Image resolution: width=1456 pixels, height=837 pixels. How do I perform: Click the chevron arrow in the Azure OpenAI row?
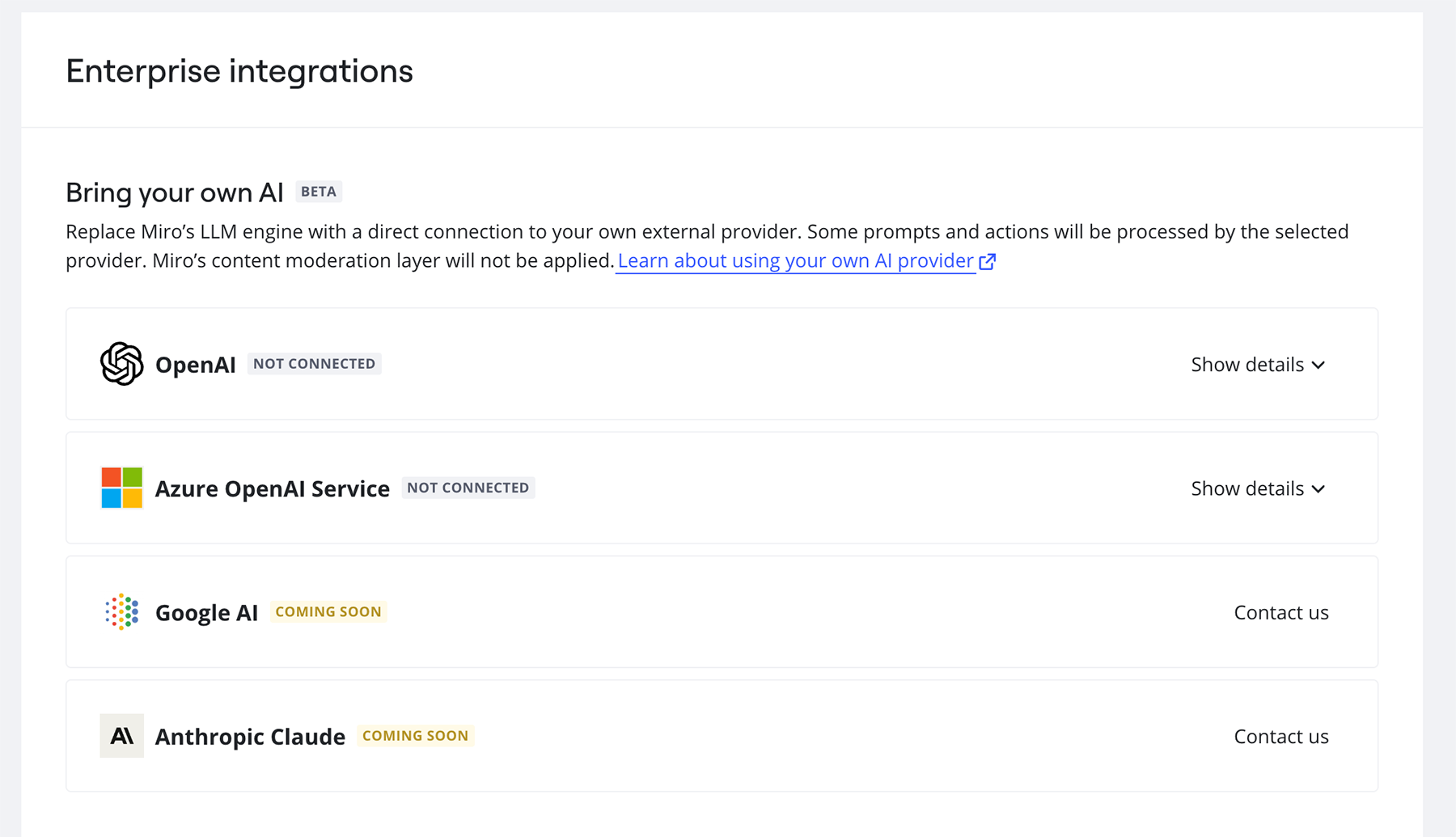coord(1318,489)
